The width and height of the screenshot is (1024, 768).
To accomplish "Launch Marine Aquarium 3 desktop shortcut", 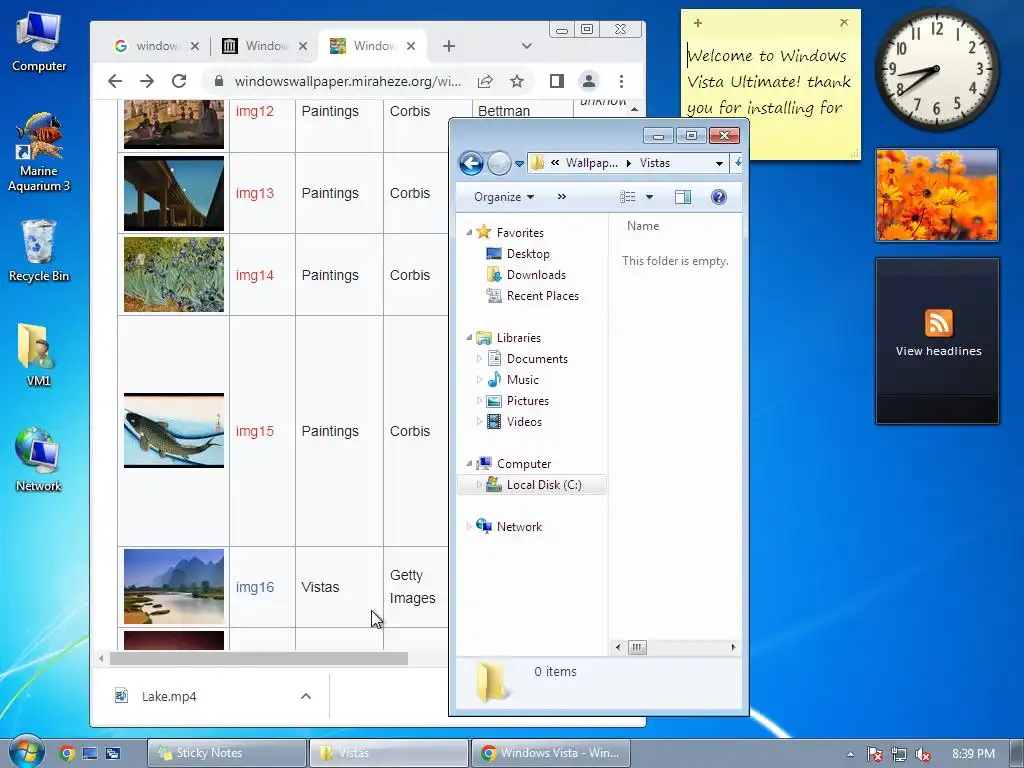I will pos(39,153).
